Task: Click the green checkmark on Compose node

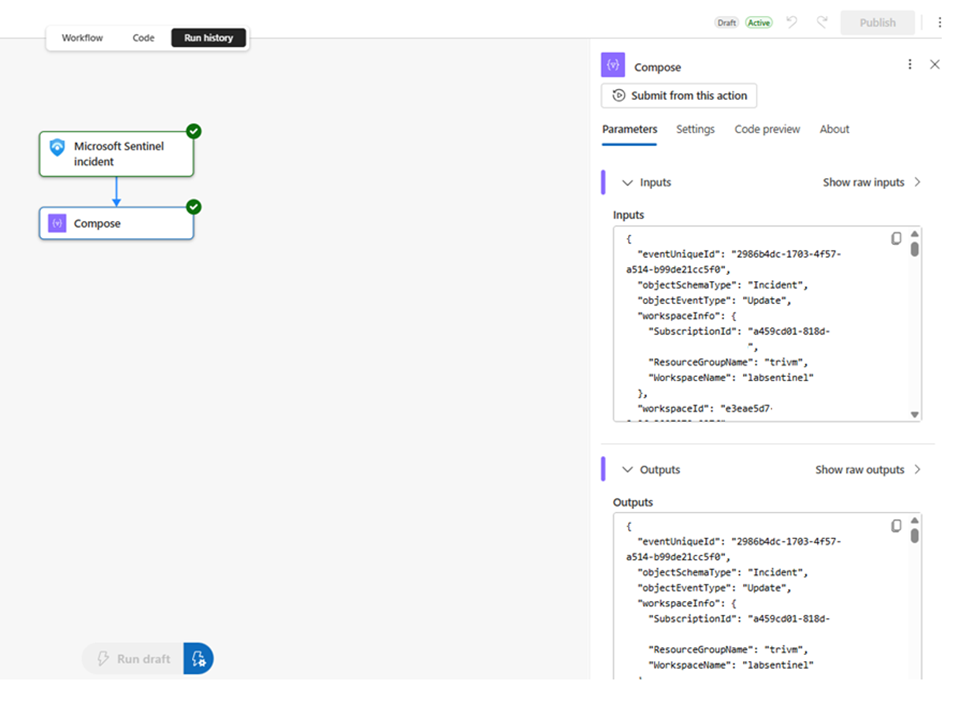Action: click(194, 207)
